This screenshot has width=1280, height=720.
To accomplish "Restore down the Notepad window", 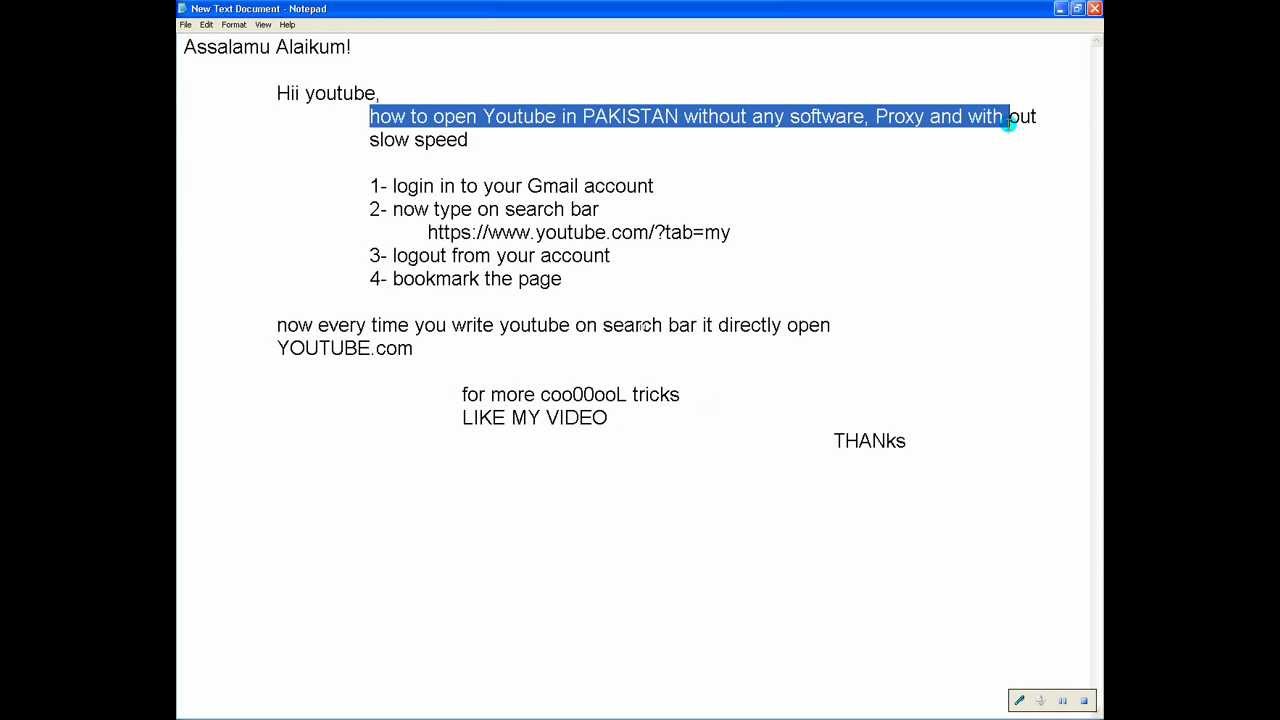I will 1078,8.
